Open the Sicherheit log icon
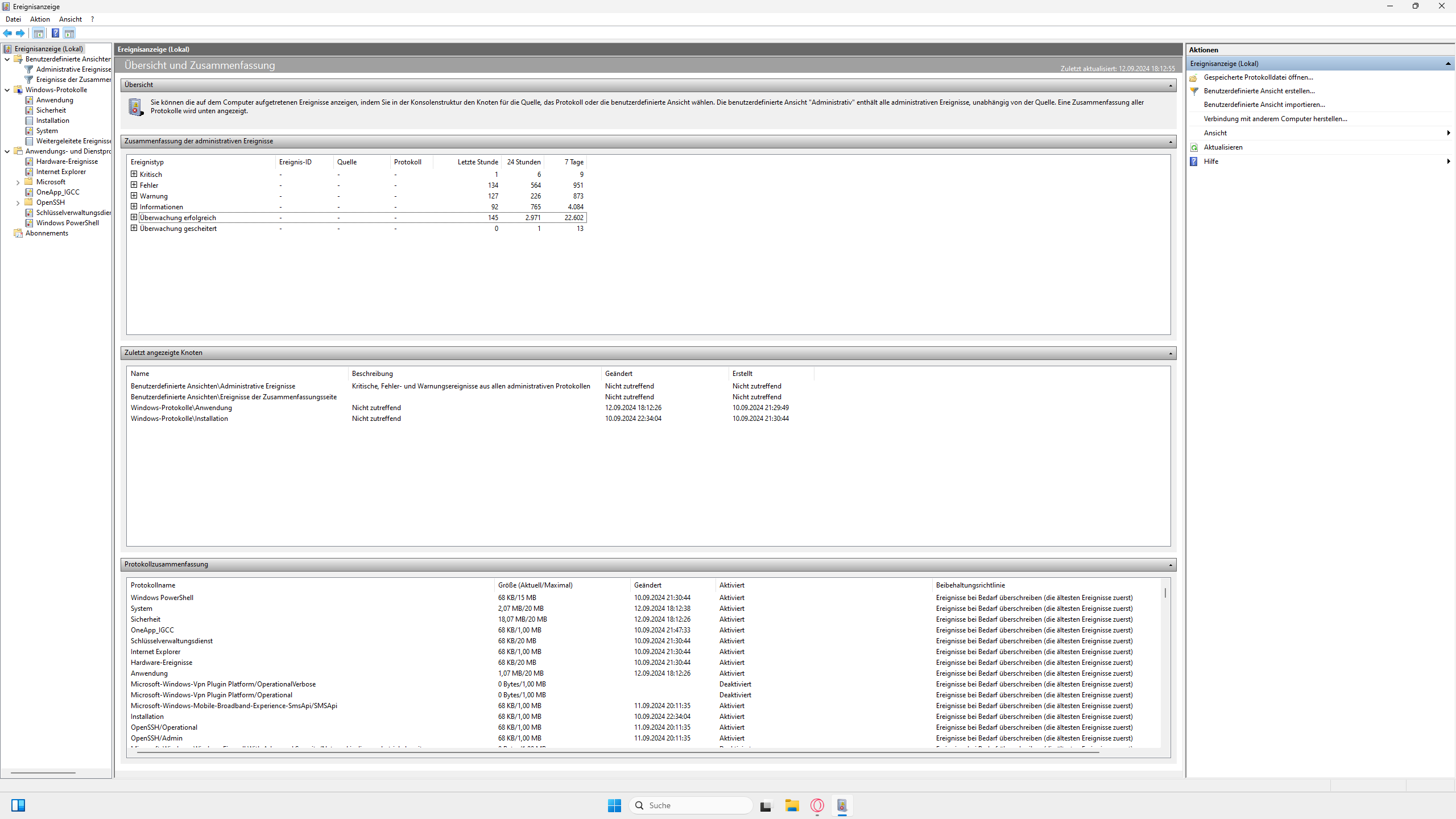 (x=29, y=110)
